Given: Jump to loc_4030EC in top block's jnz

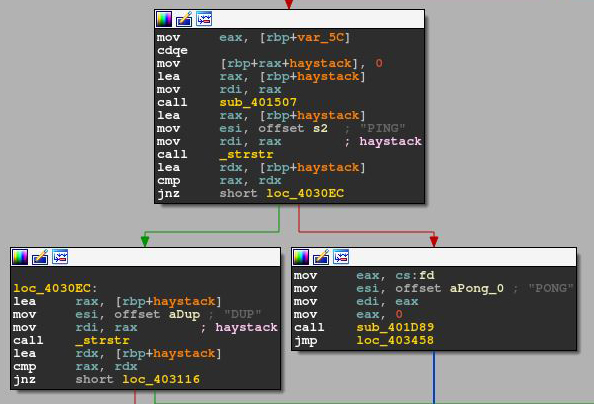Looking at the screenshot, I should (x=305, y=193).
